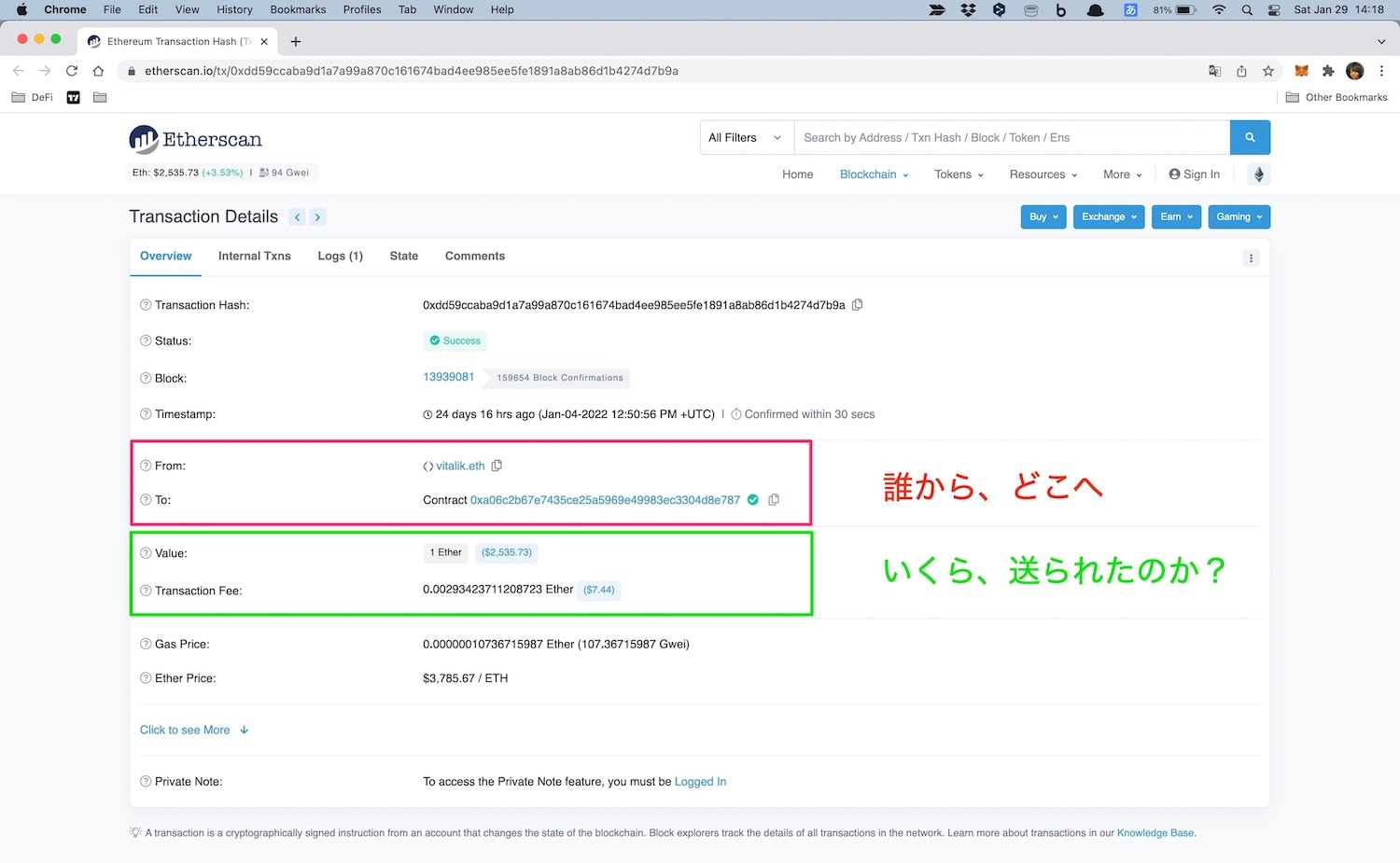Go to next transaction chevron arrow
1400x863 pixels.
[317, 217]
